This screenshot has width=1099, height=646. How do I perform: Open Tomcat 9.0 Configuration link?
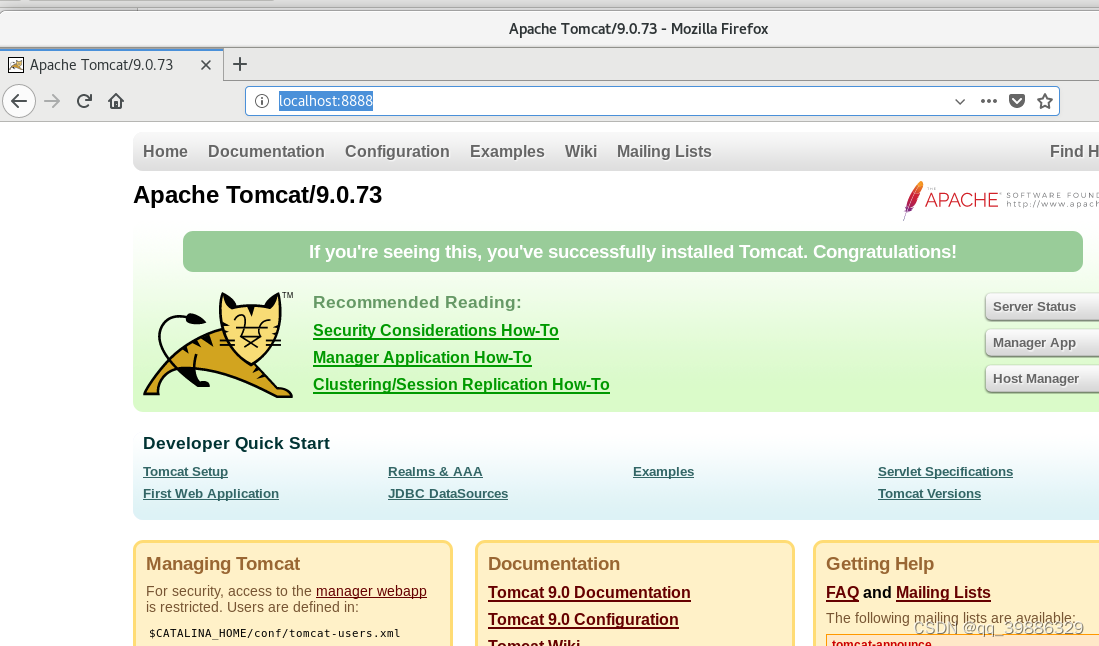(x=583, y=619)
